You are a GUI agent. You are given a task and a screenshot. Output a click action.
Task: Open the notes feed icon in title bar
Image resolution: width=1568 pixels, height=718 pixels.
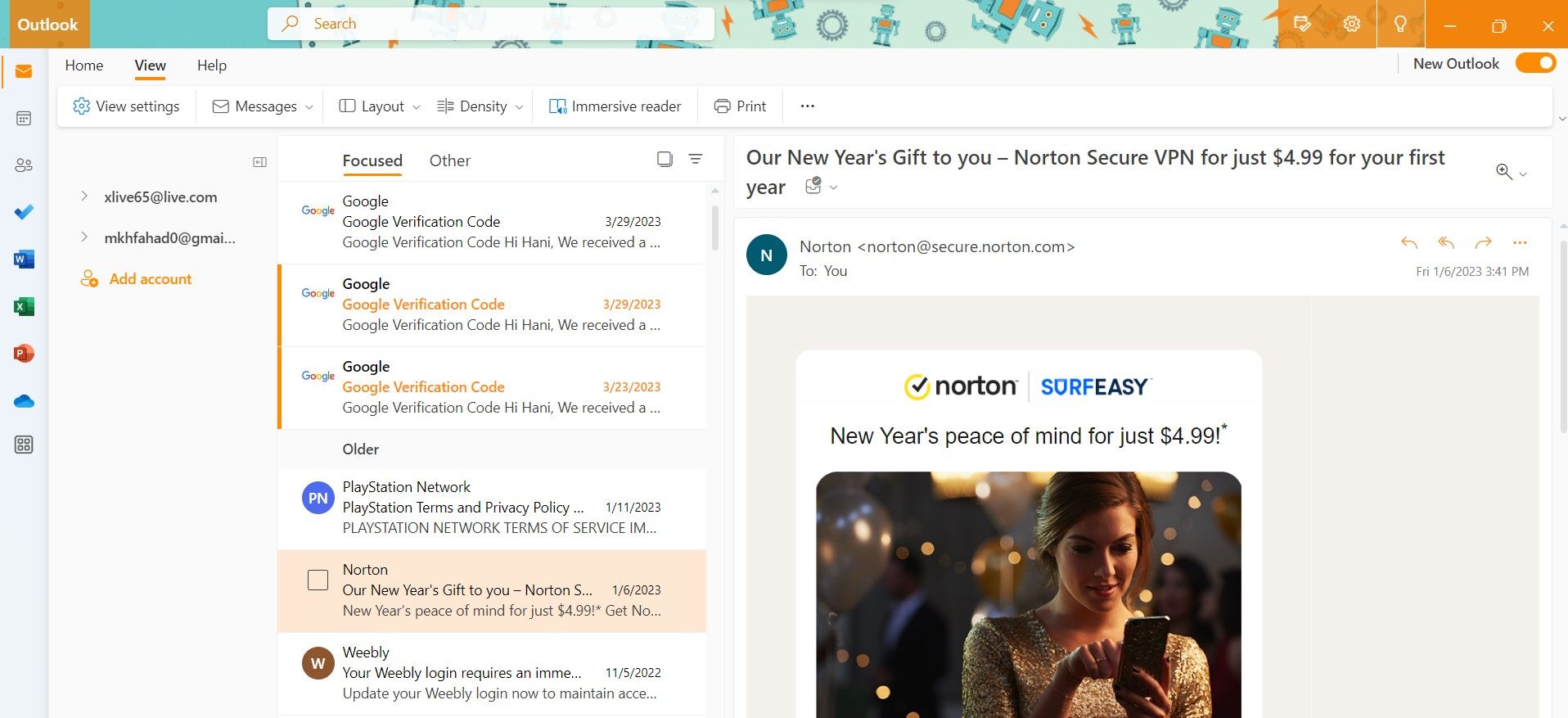coord(1302,24)
